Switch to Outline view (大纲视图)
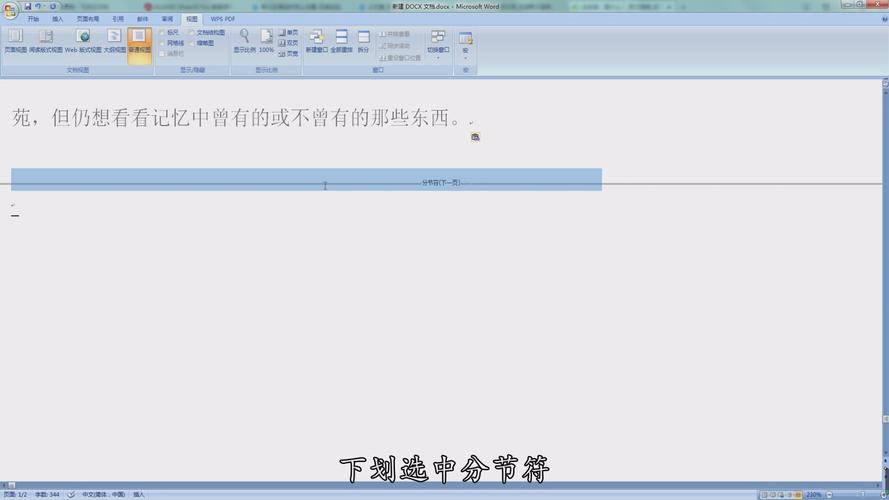Viewport: 889px width, 500px height. (x=115, y=41)
